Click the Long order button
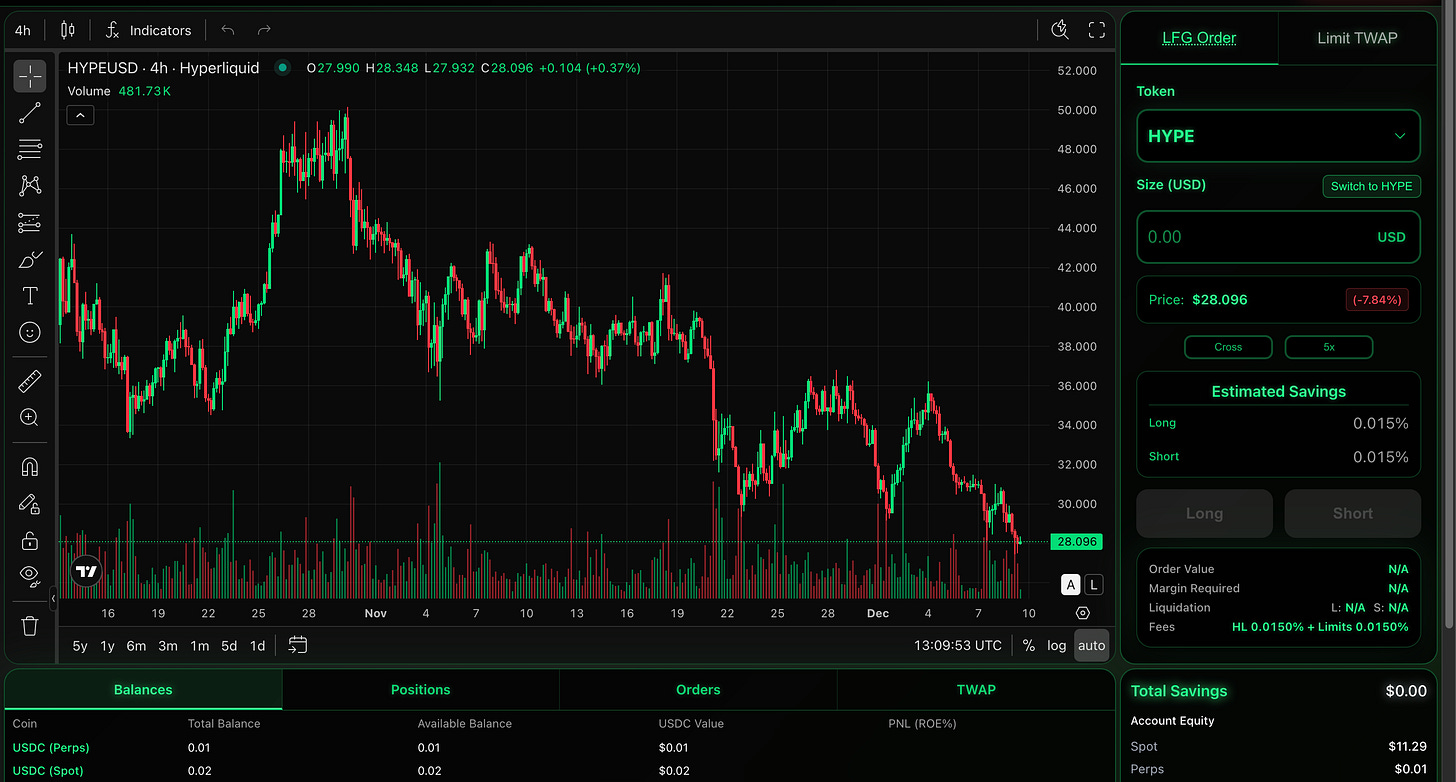 point(1204,513)
